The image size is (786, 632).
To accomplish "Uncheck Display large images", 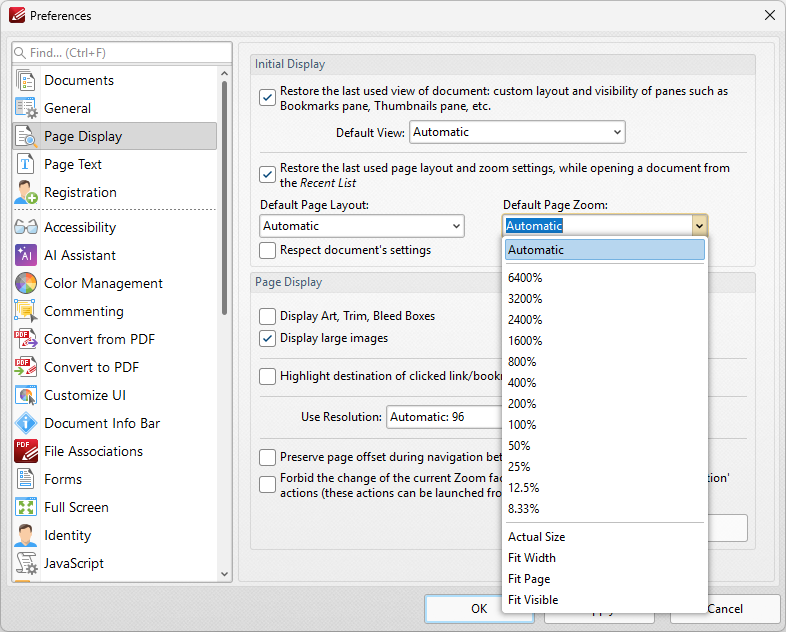I will pyautogui.click(x=267, y=338).
